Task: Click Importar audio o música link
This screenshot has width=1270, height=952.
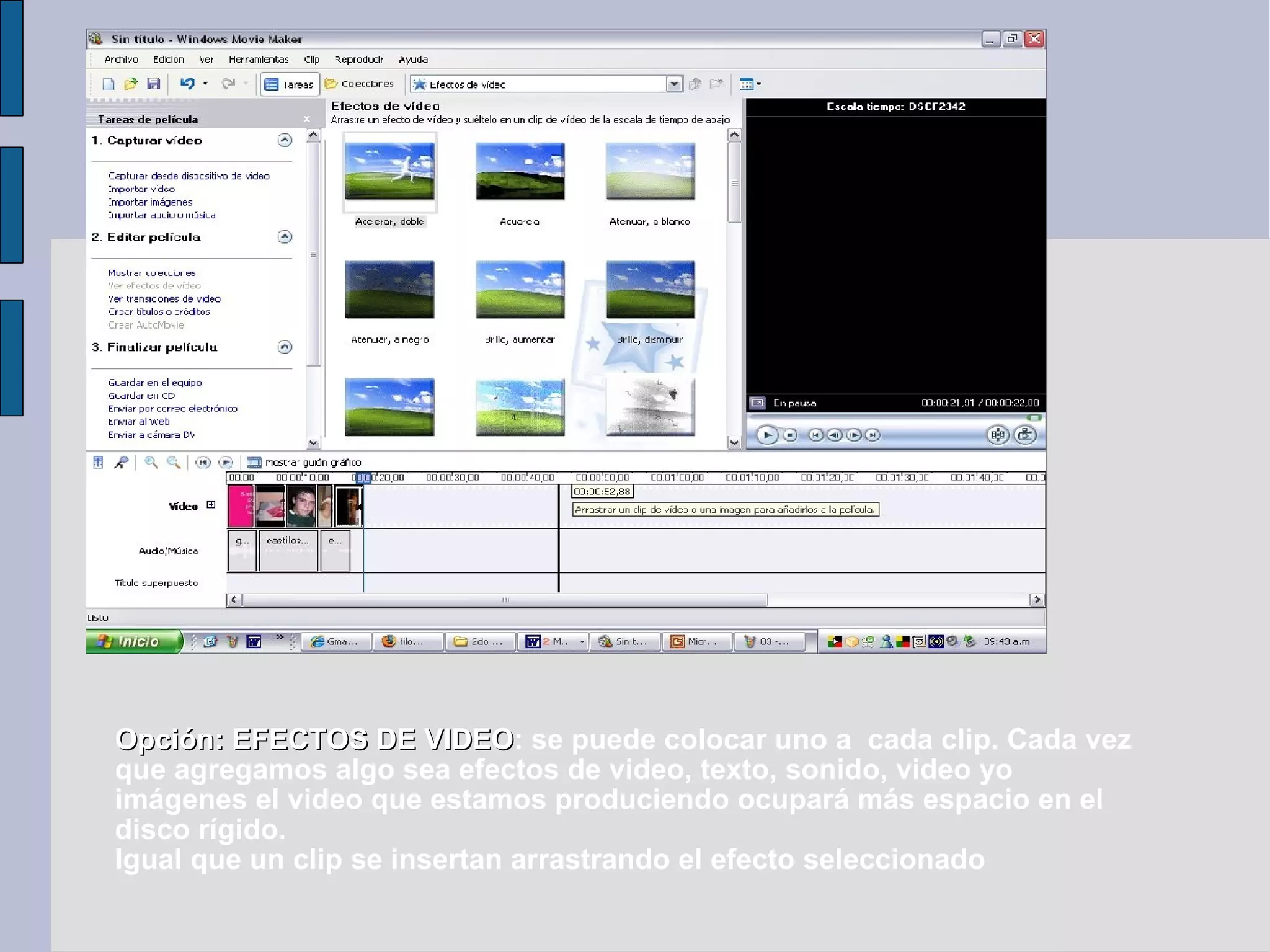Action: pos(162,215)
